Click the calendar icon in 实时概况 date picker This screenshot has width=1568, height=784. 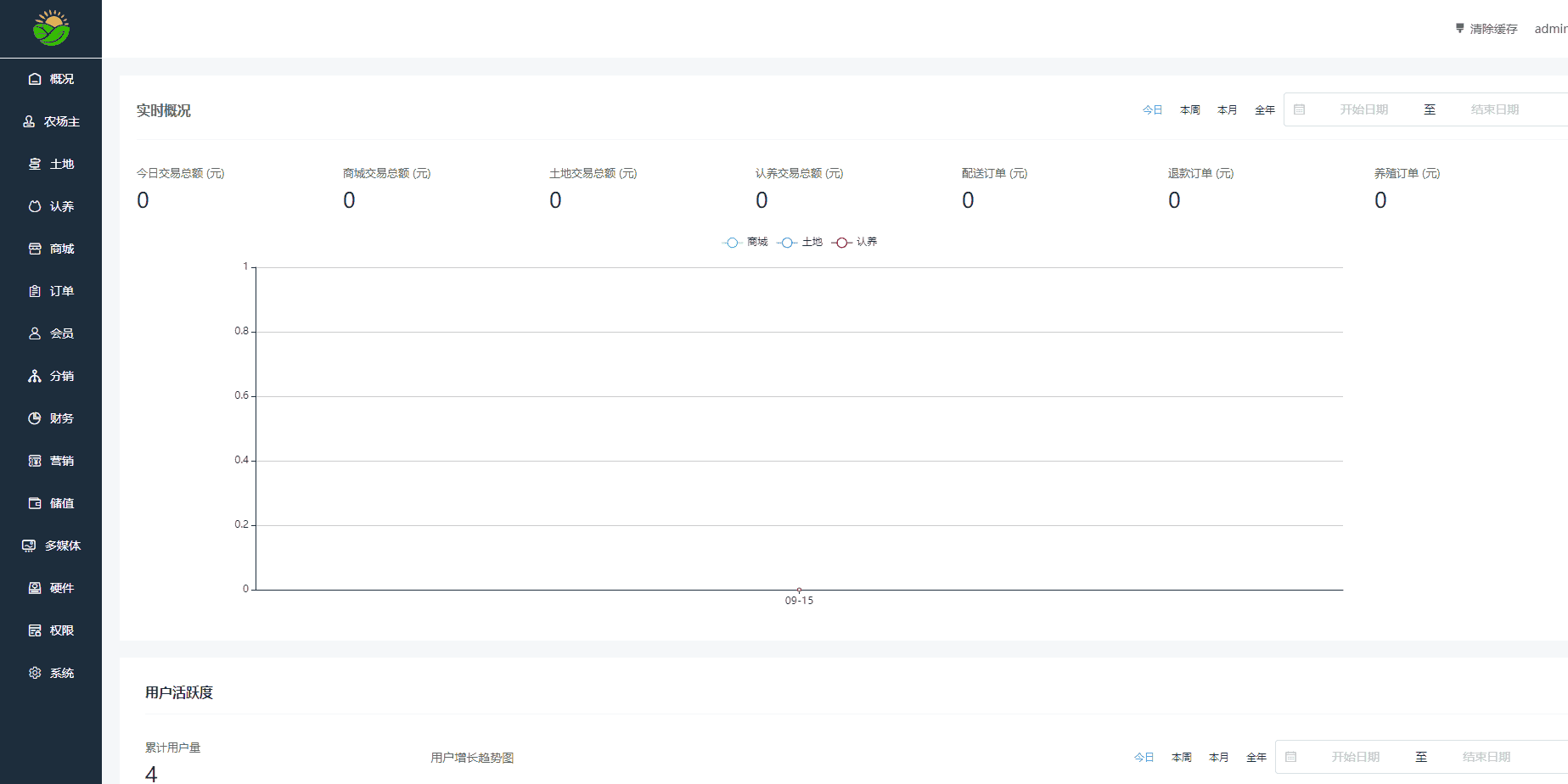[1299, 109]
